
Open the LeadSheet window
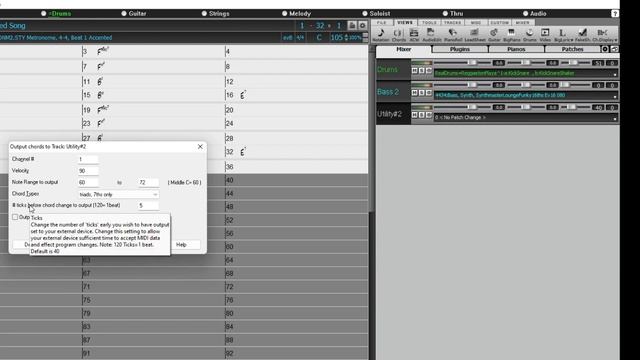(x=474, y=35)
